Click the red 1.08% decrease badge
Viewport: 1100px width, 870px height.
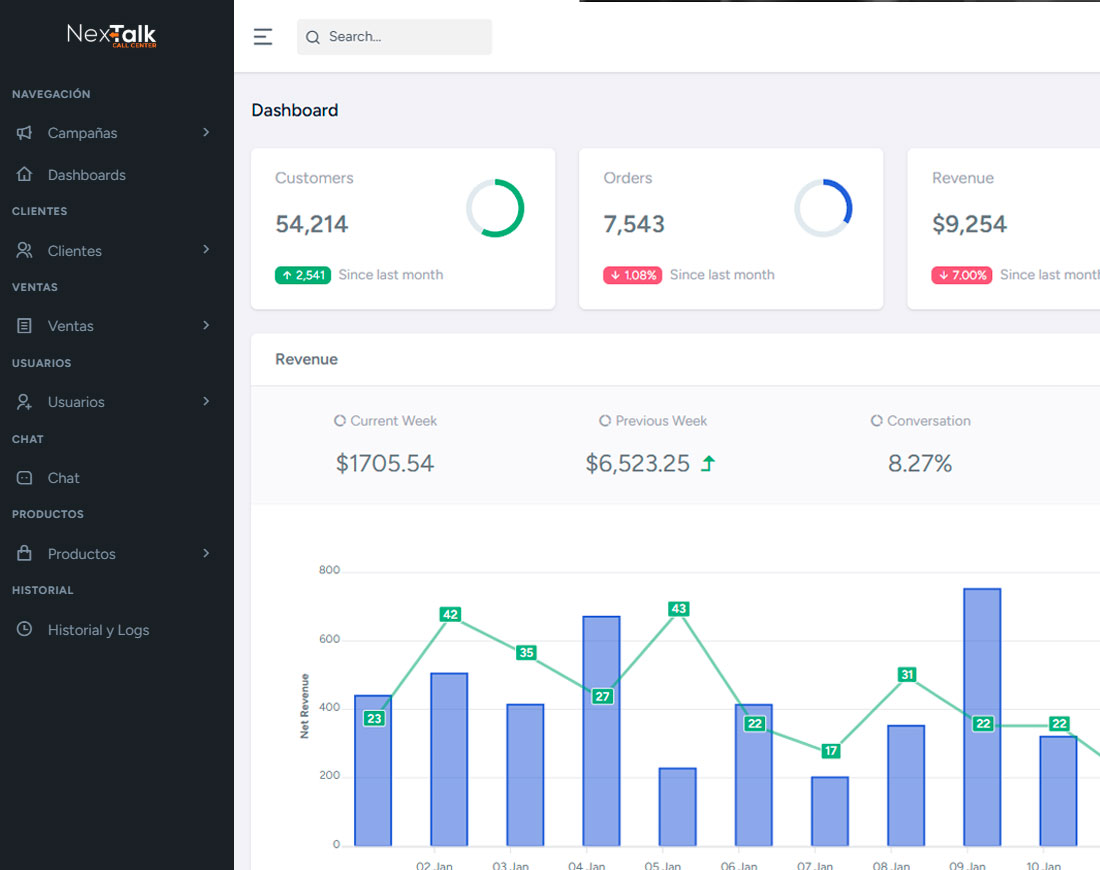coord(633,275)
